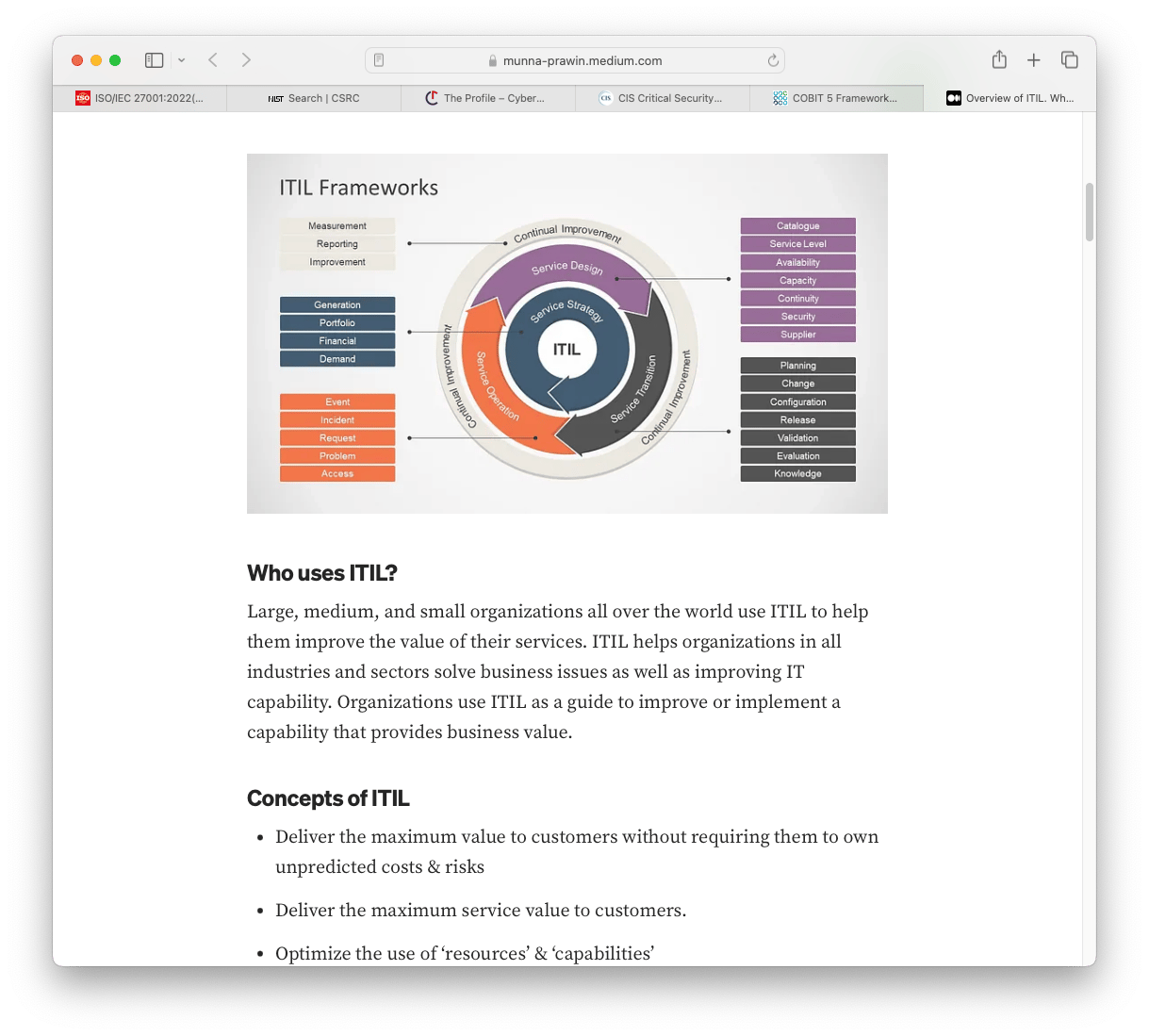The width and height of the screenshot is (1149, 1036).
Task: Open the Reader view page icon
Action: tap(379, 60)
